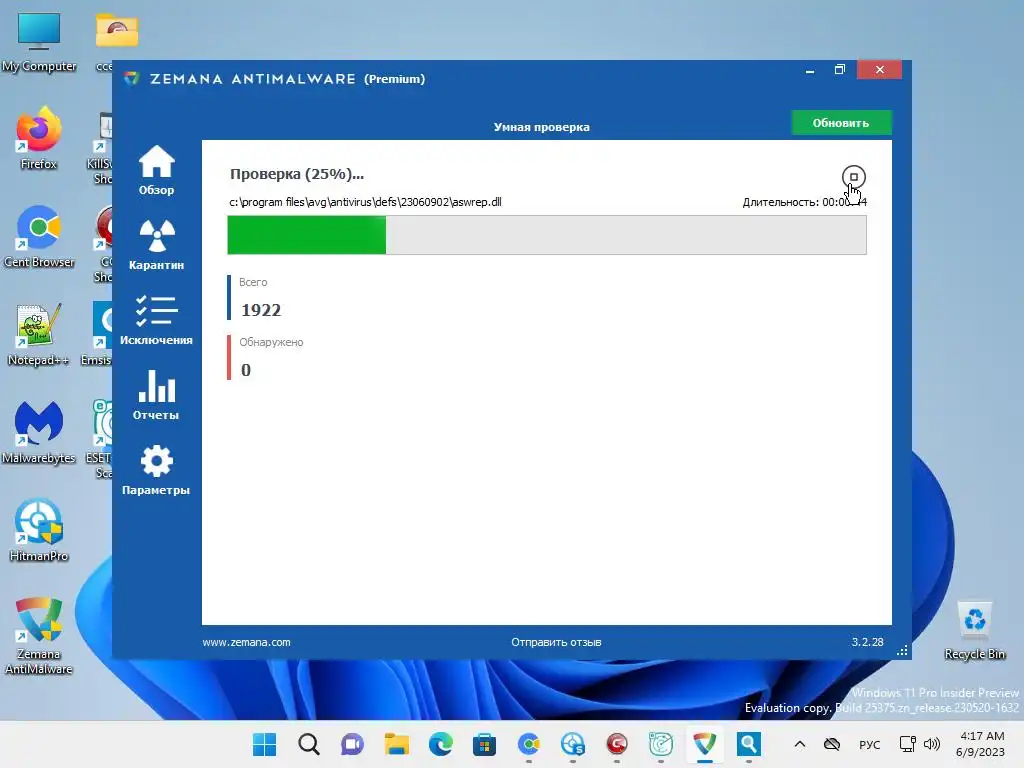This screenshot has height=768, width=1024.
Task: Restore down the Zemana window
Action: [840, 70]
